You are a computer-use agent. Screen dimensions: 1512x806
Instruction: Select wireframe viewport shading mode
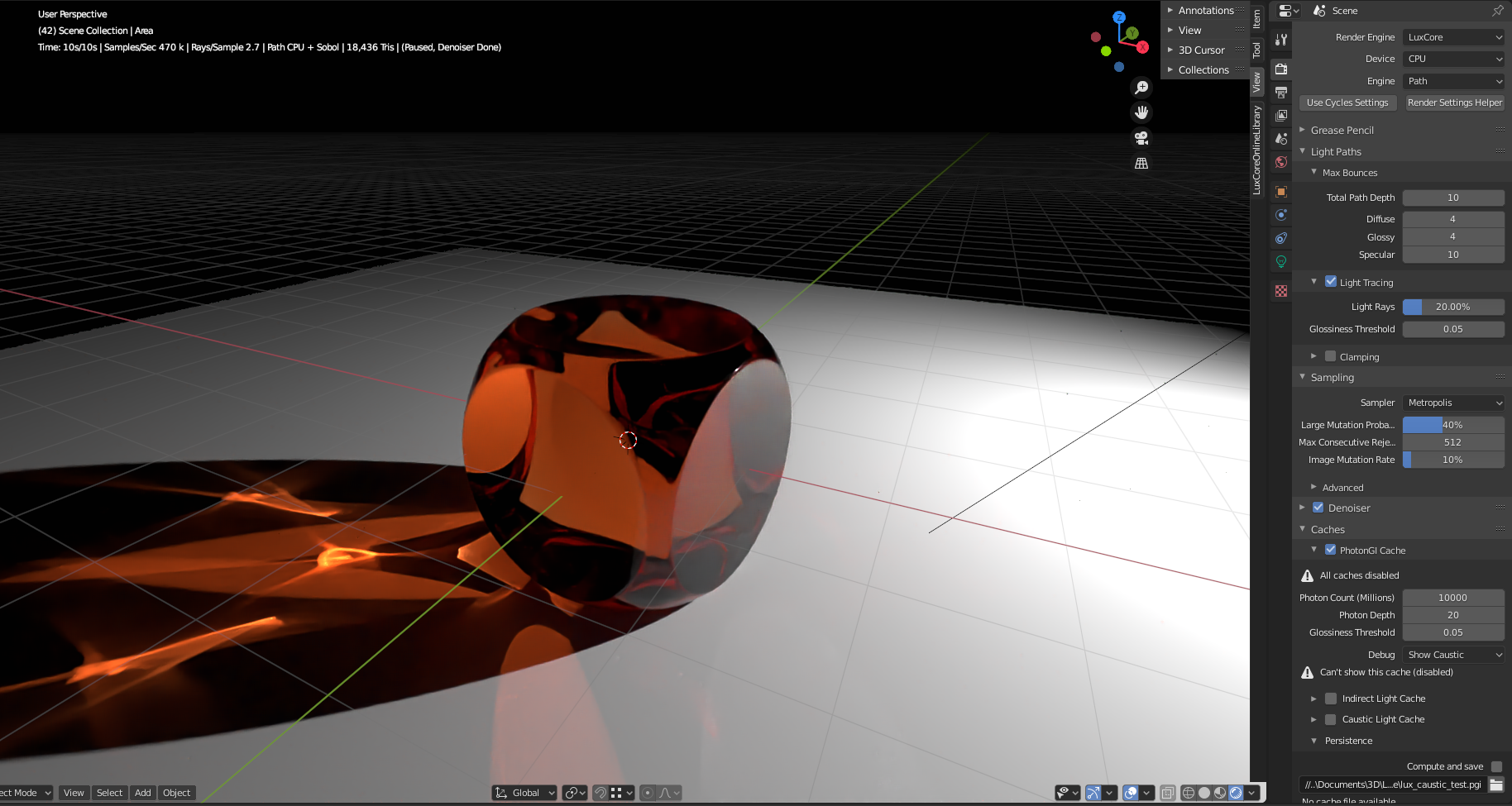click(1189, 793)
